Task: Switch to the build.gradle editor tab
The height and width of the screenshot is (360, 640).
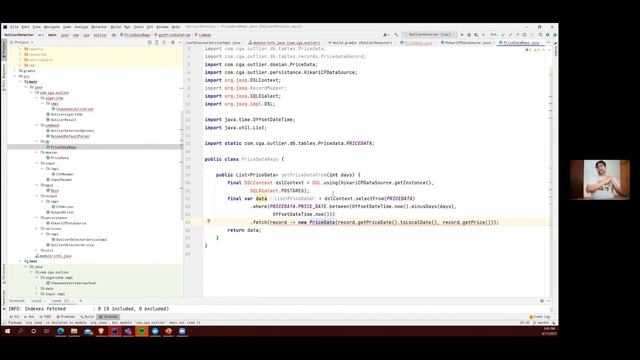Action: (360, 42)
